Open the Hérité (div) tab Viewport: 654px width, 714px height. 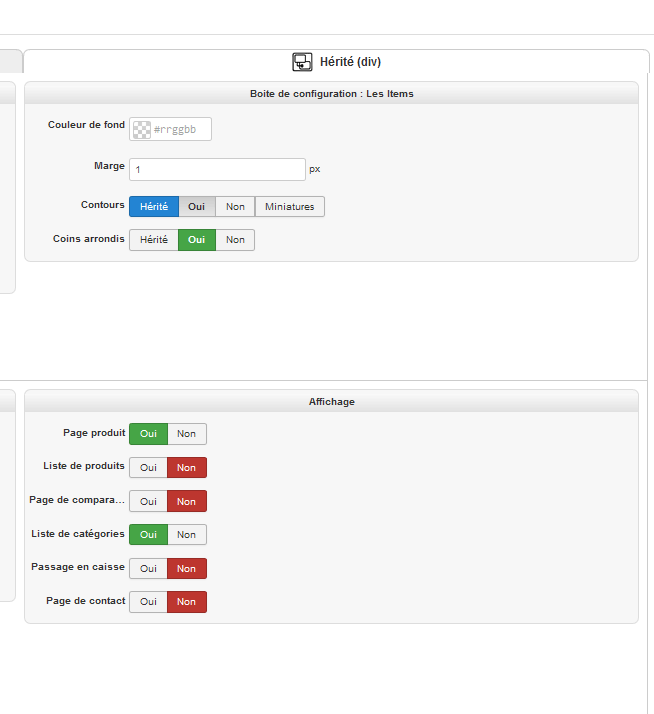point(336,61)
